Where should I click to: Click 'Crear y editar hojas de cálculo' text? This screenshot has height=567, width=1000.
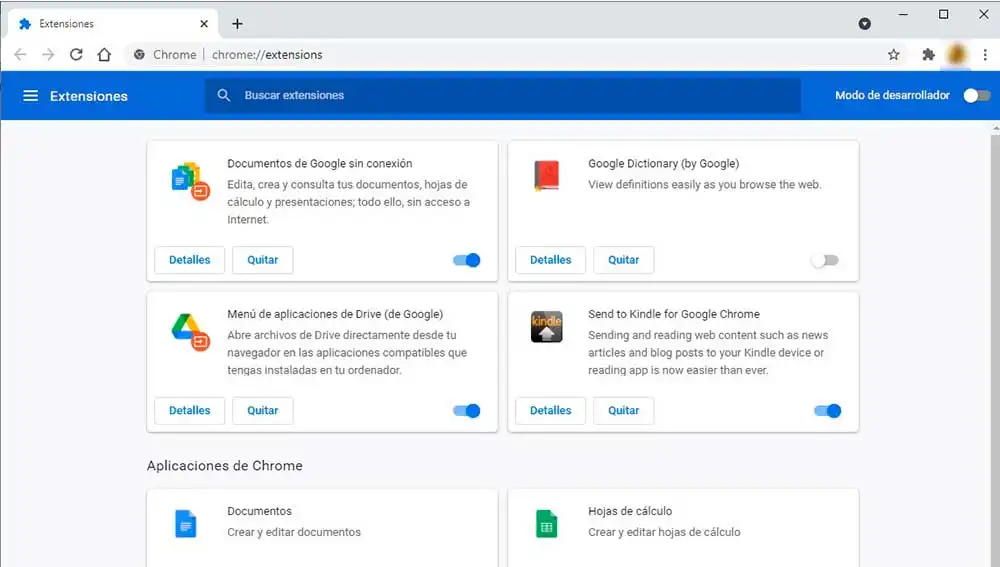click(665, 532)
